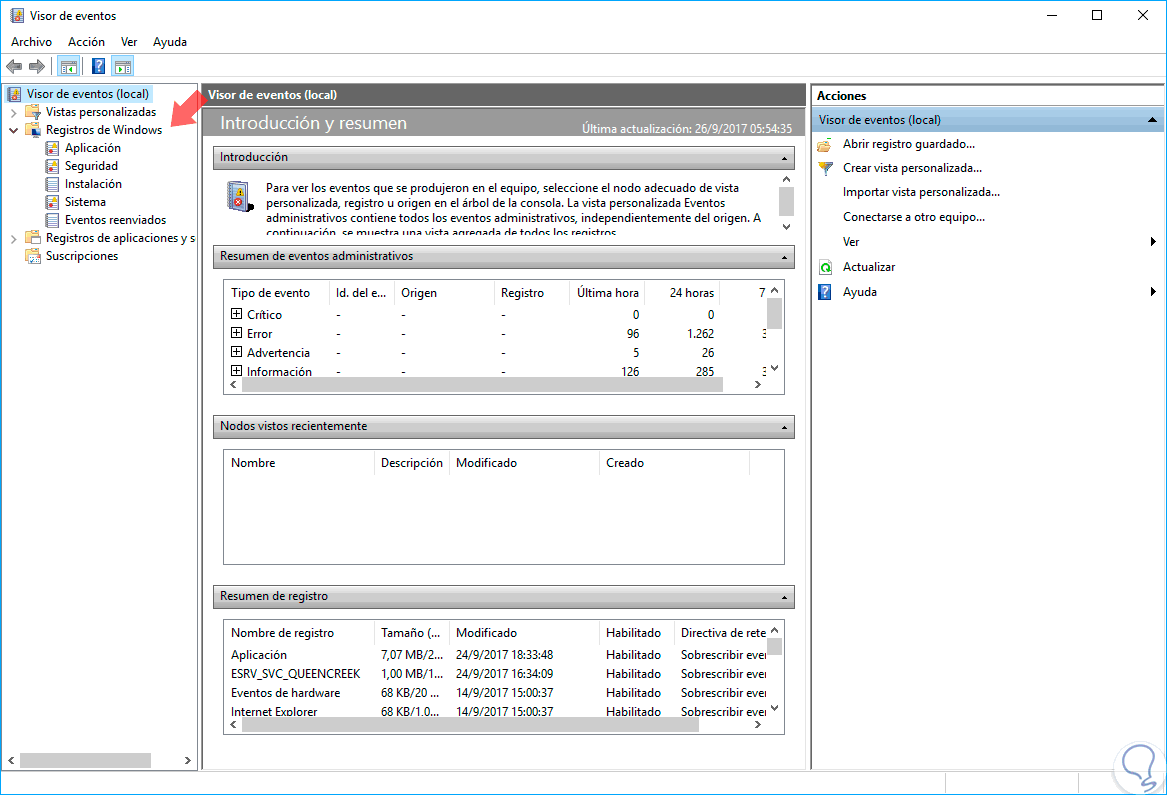
Task: Open the Ayuda menu in menu bar
Action: (x=170, y=42)
